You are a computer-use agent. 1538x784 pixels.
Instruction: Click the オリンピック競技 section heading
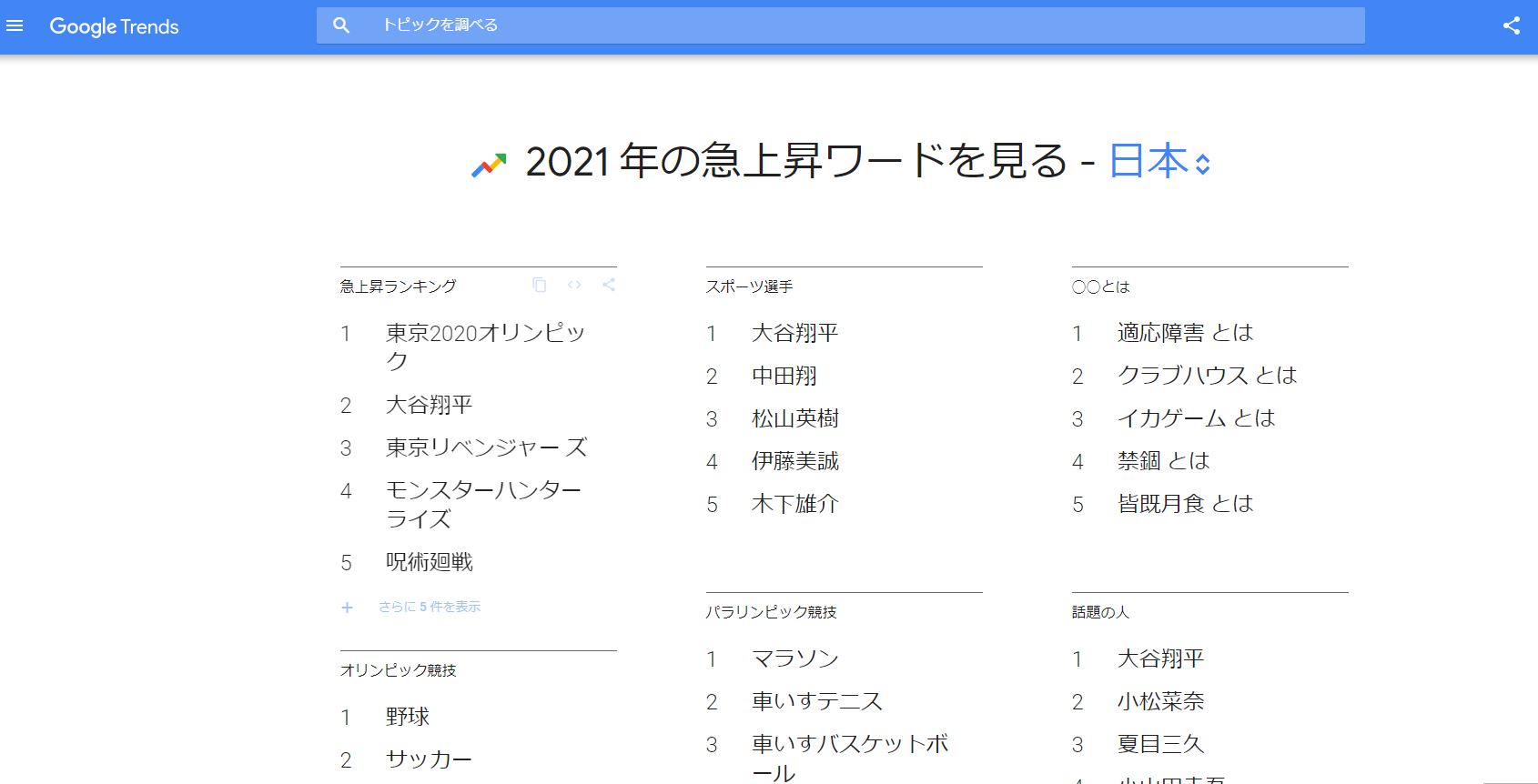(x=399, y=670)
